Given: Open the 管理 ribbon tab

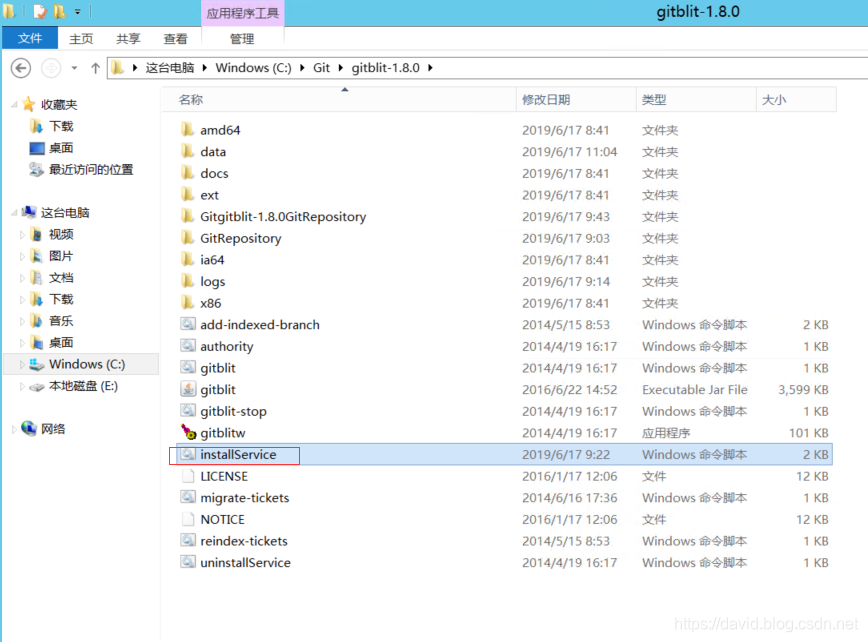Looking at the screenshot, I should coord(242,39).
